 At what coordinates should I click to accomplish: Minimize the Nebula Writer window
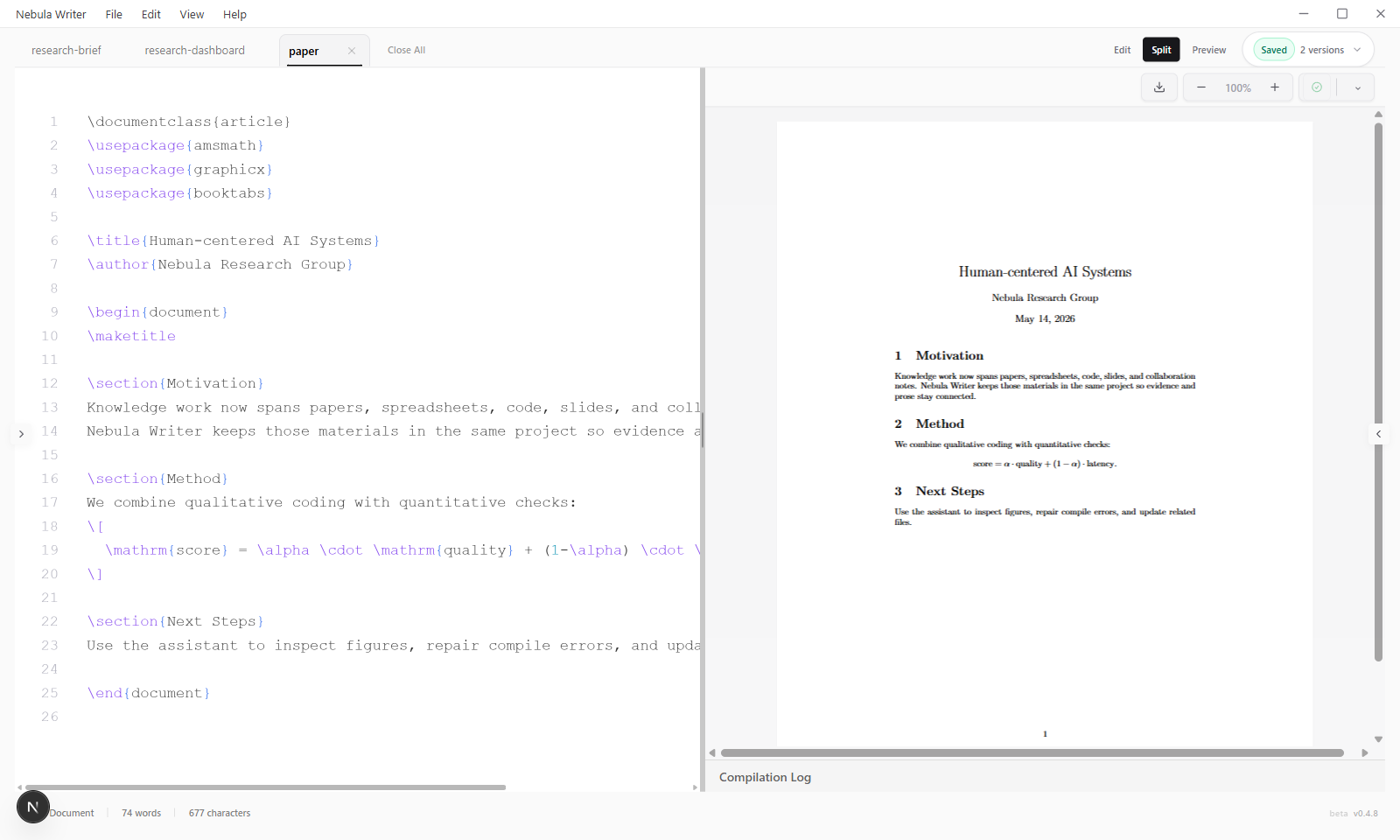[1304, 14]
